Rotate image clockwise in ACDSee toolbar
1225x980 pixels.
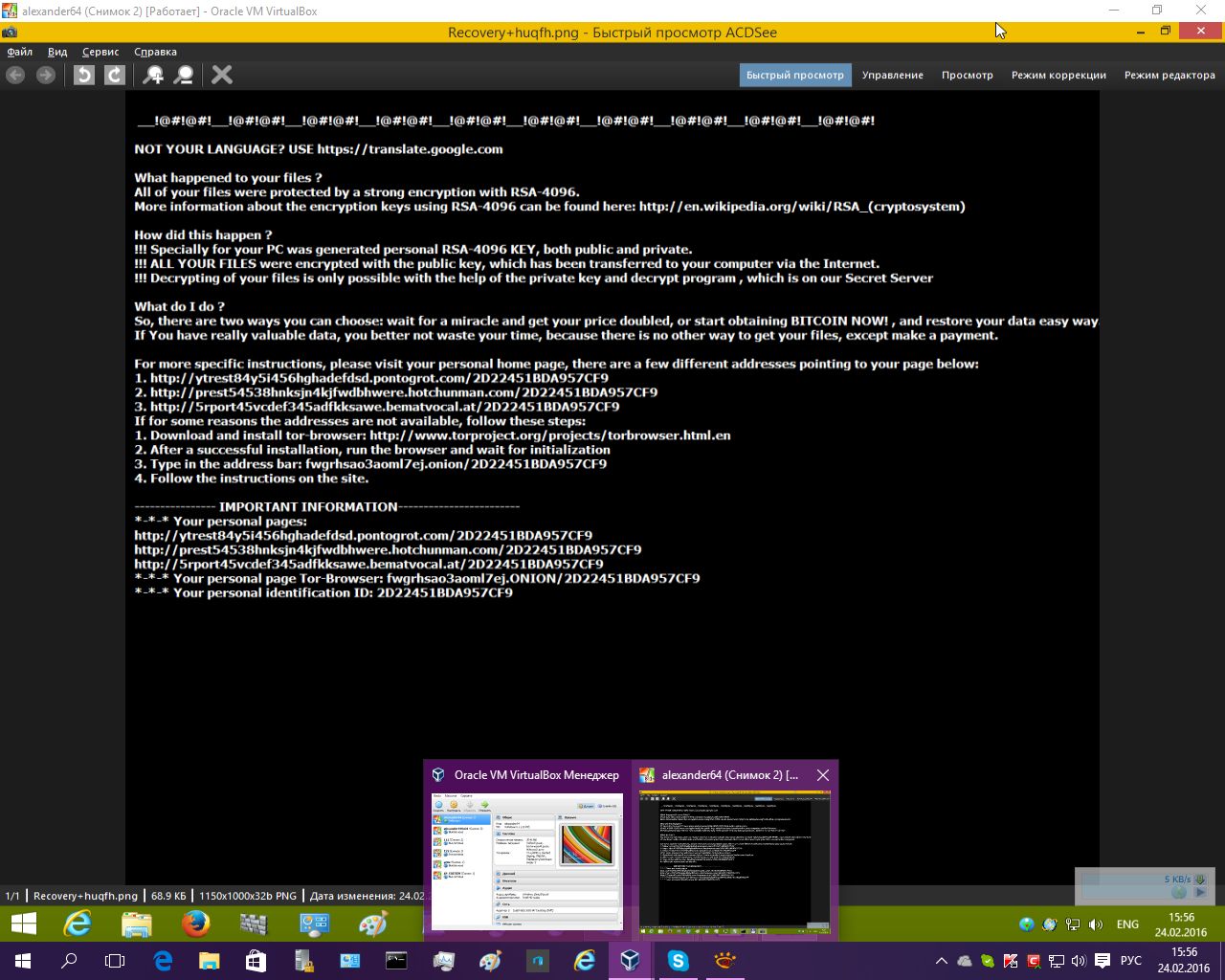pyautogui.click(x=114, y=75)
